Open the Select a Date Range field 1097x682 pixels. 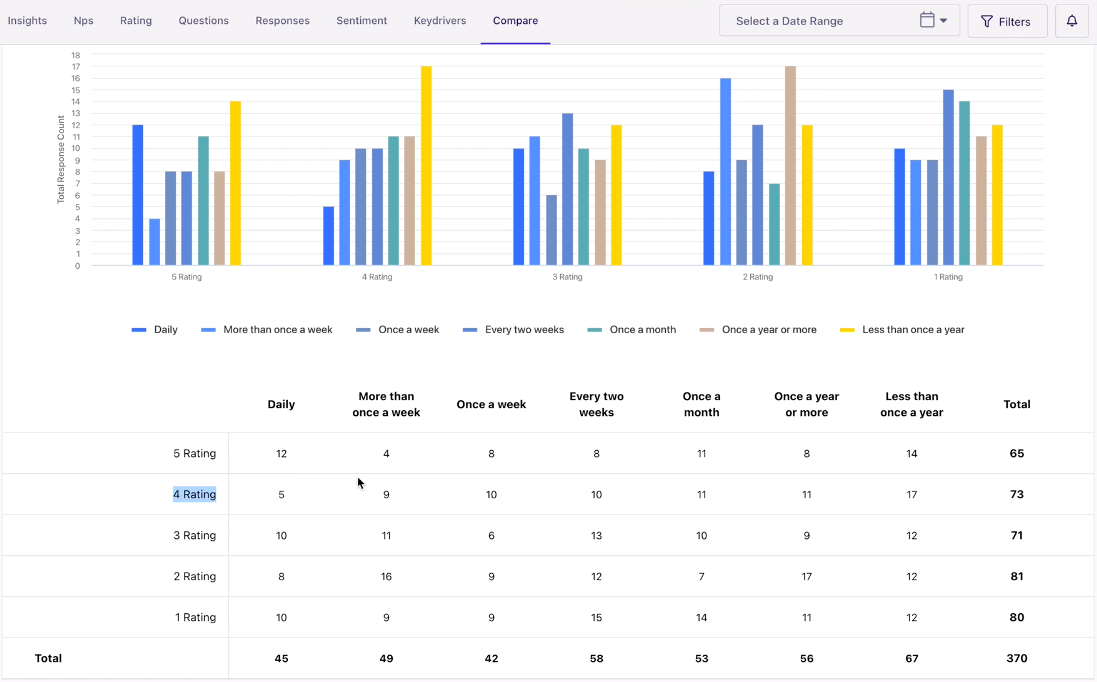[x=839, y=21]
